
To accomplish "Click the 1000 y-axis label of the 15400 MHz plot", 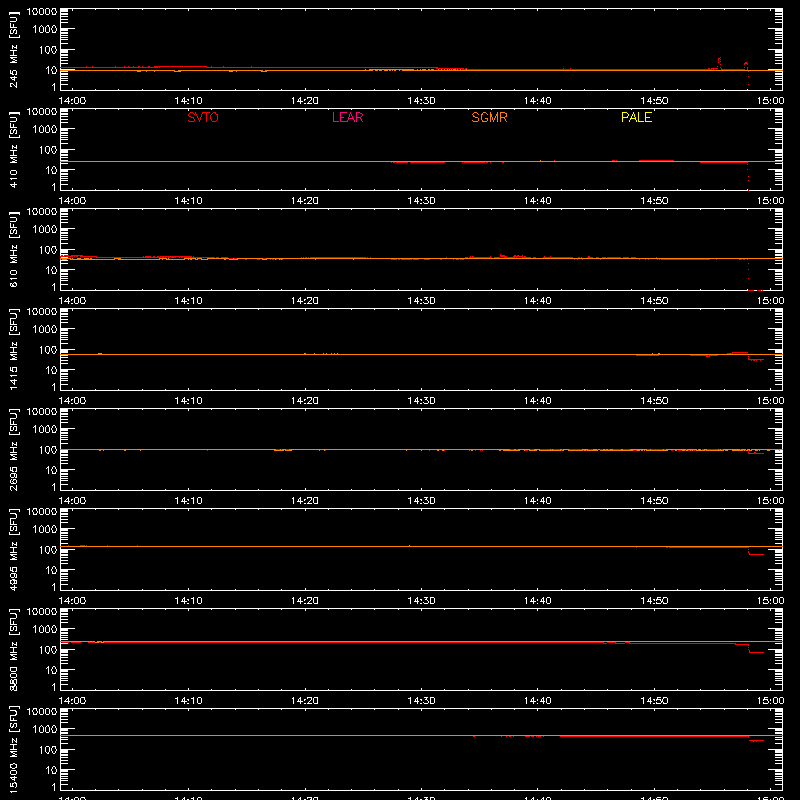I will (x=45, y=729).
